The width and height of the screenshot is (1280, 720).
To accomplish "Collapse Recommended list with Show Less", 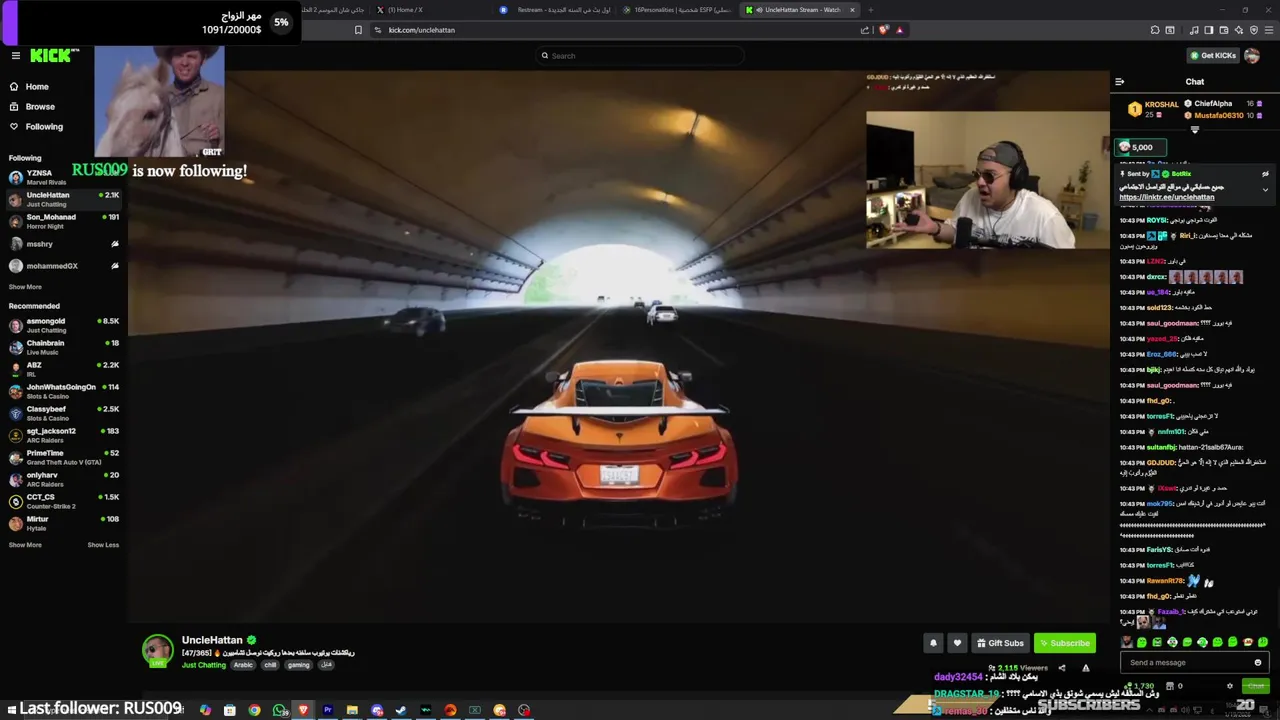I will point(103,545).
